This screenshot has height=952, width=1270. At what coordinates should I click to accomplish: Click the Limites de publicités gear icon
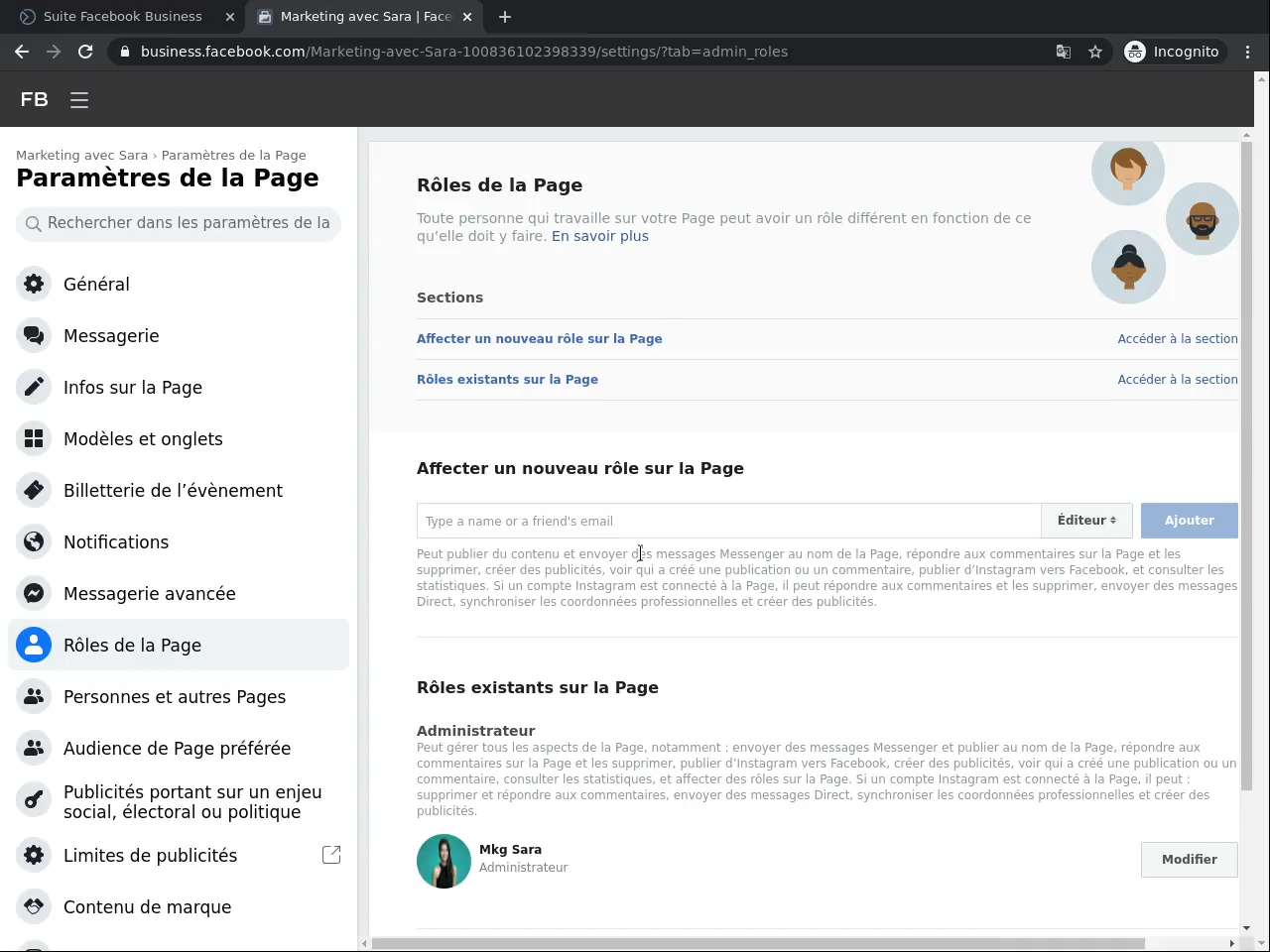click(x=34, y=855)
